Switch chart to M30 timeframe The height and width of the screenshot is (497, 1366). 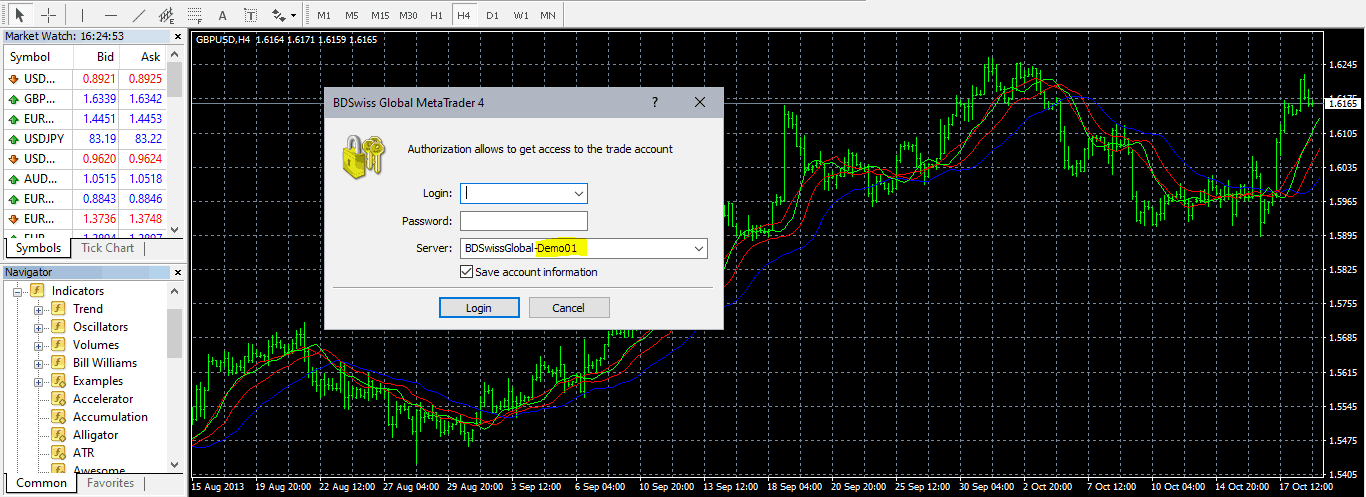click(x=408, y=15)
